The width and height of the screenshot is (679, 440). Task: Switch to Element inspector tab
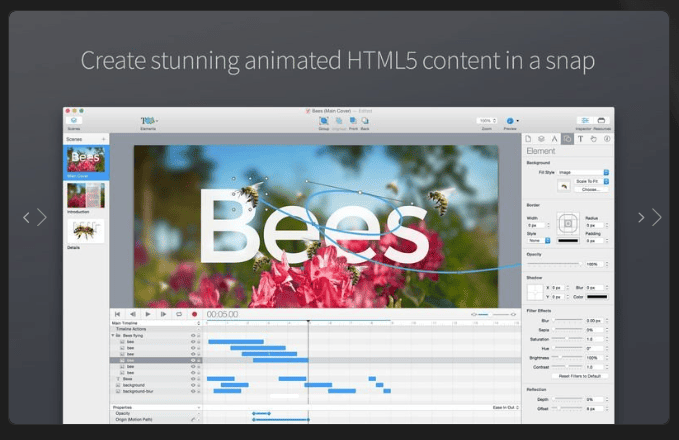coord(567,139)
